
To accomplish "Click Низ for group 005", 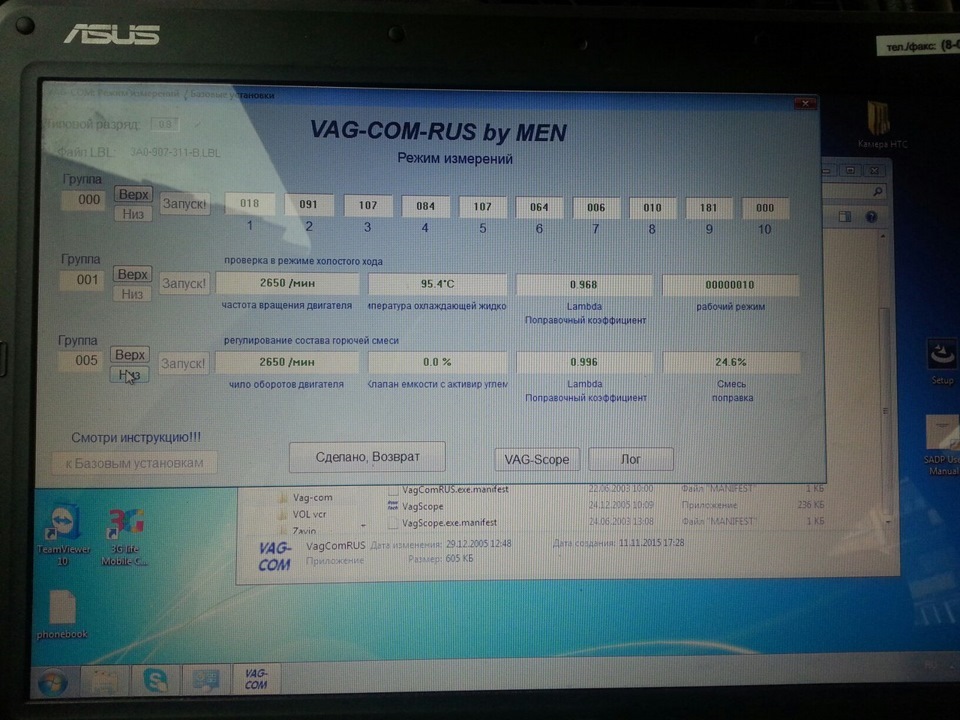I will click(x=129, y=375).
